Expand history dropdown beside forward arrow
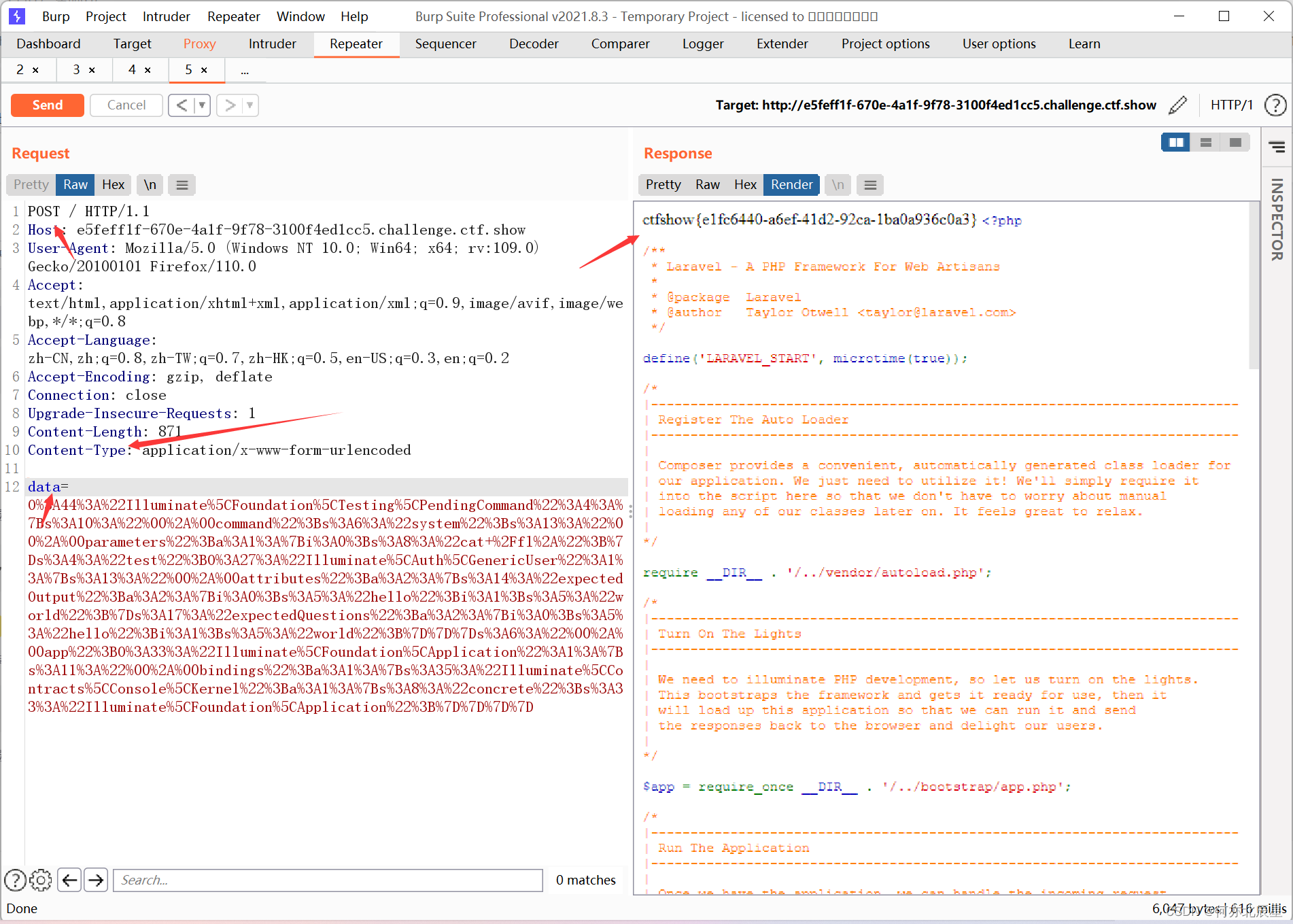 pyautogui.click(x=250, y=105)
